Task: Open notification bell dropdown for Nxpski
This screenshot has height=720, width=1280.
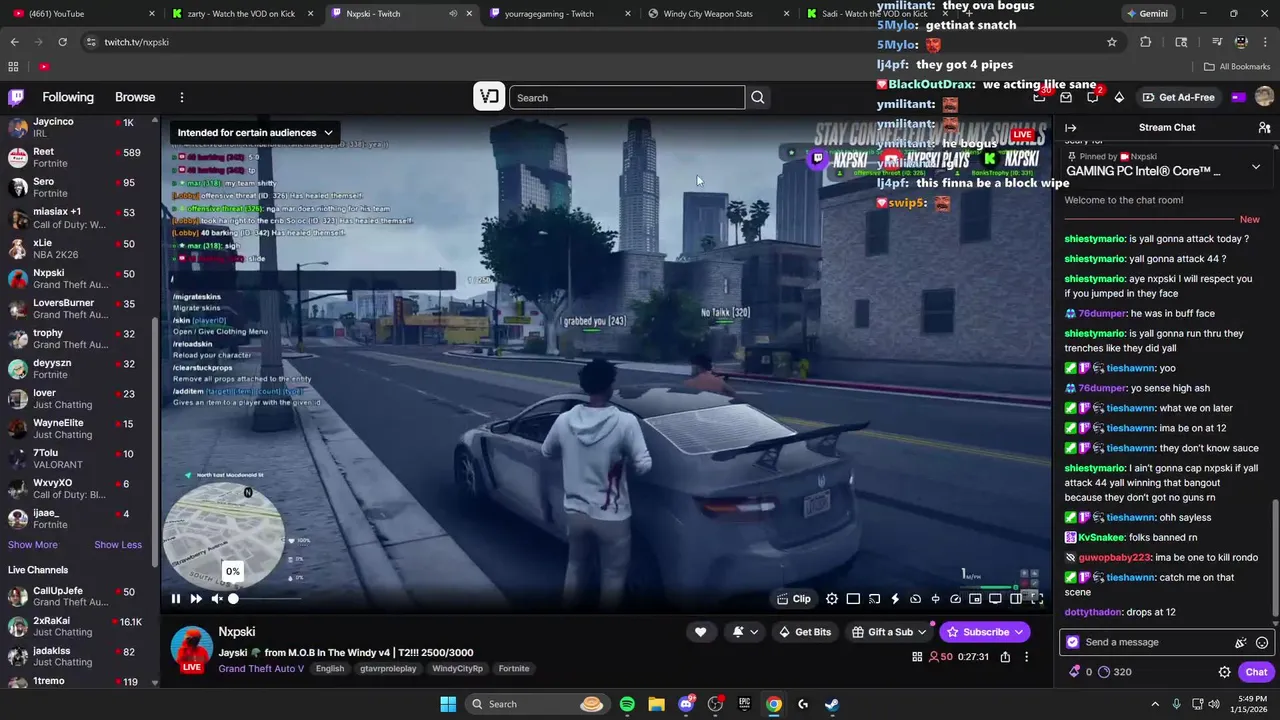Action: [745, 632]
